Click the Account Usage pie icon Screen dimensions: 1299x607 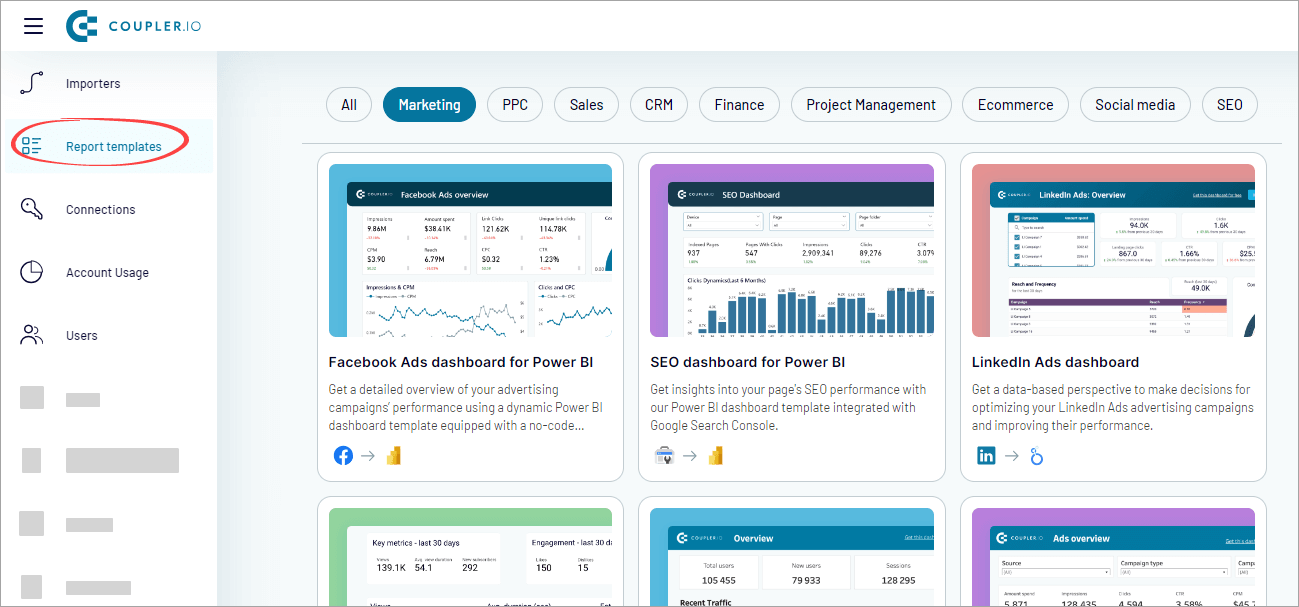tap(32, 272)
